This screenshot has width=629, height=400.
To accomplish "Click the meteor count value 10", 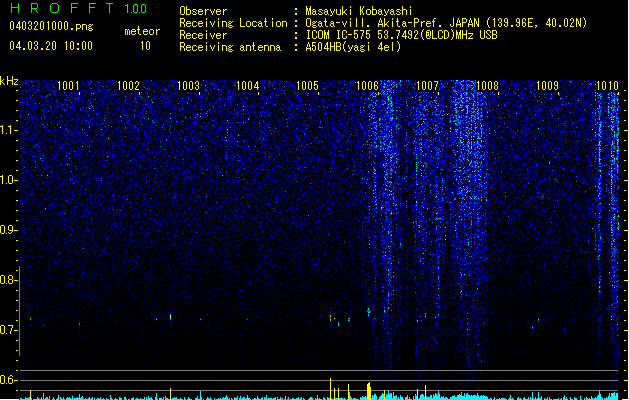I will click(x=145, y=46).
